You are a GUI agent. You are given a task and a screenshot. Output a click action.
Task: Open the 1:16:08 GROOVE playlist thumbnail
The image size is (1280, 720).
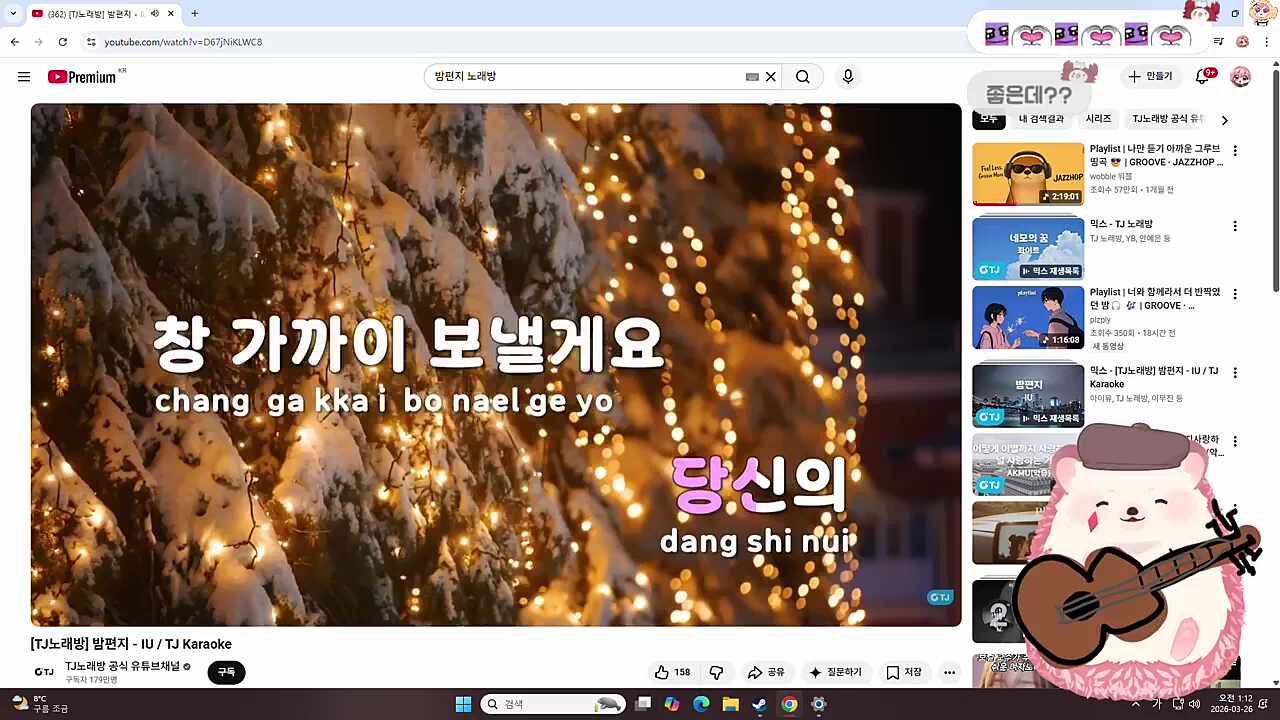pos(1028,318)
